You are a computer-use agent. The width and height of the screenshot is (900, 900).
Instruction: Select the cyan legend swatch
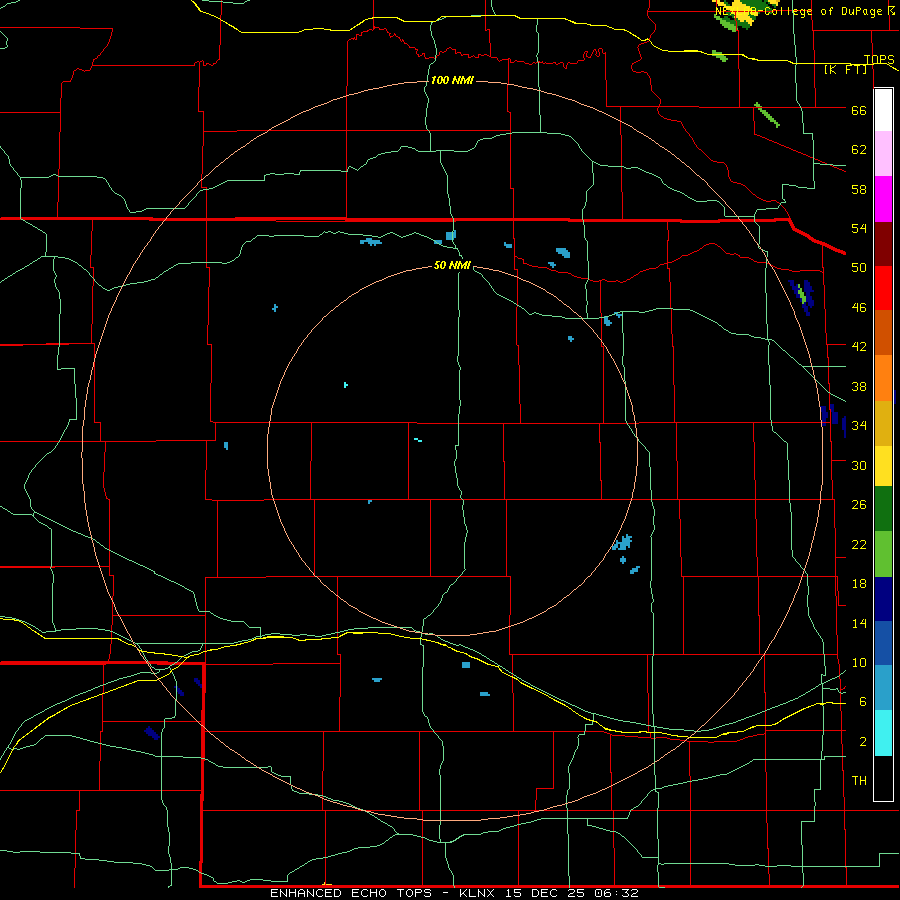pyautogui.click(x=883, y=733)
